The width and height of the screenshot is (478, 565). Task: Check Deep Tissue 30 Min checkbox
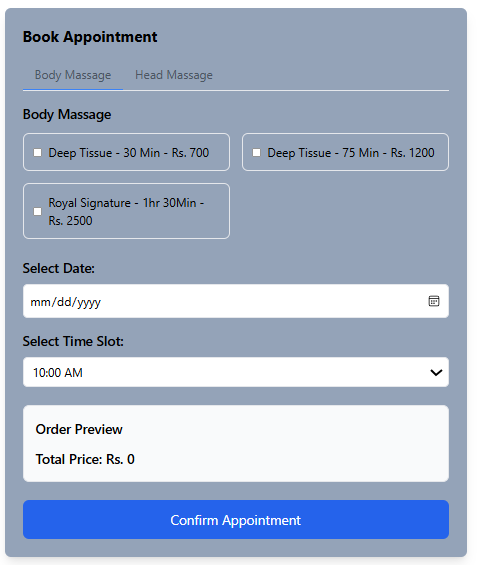point(37,152)
